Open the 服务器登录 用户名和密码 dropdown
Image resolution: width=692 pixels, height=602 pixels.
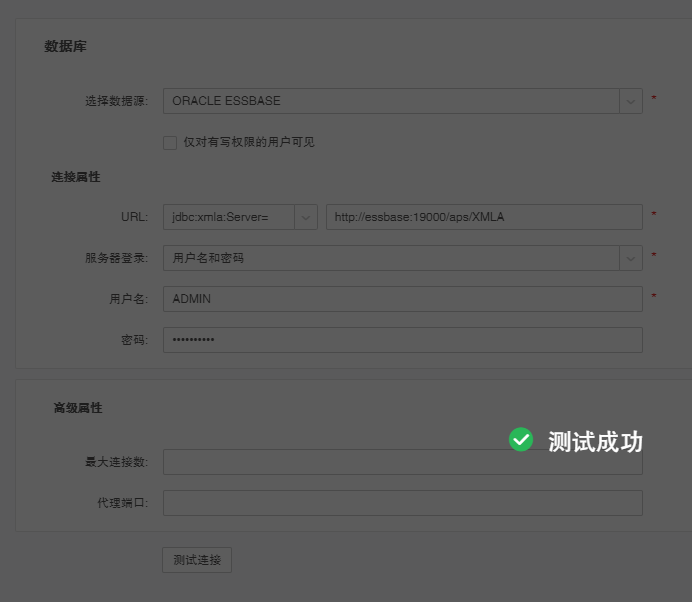[390, 258]
